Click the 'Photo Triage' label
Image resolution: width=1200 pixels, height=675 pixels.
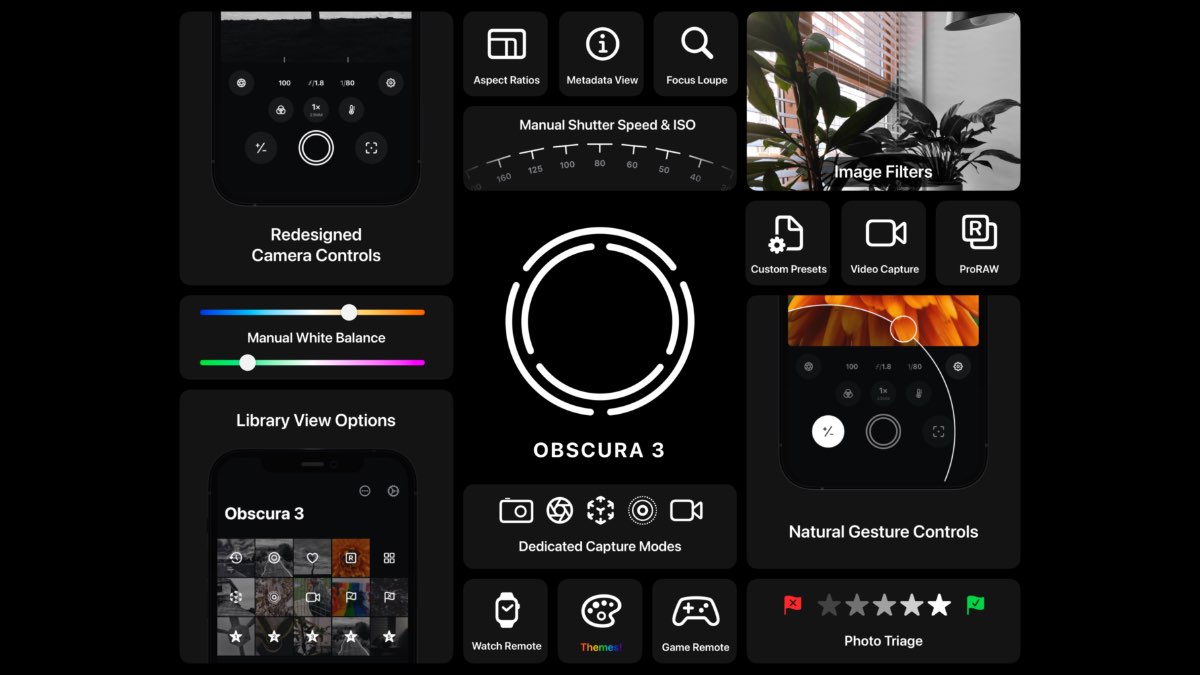click(884, 641)
